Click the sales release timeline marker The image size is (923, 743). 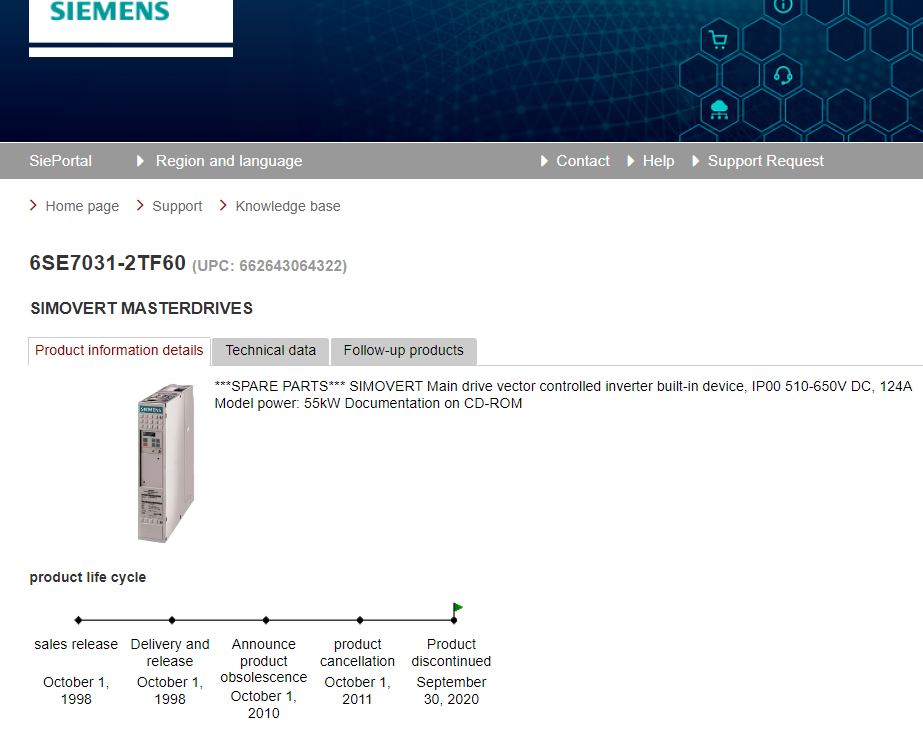click(78, 620)
